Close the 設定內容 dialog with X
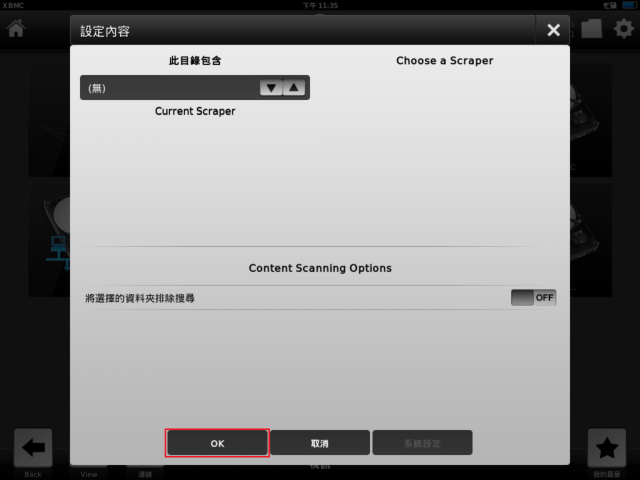This screenshot has height=480, width=640. click(553, 30)
